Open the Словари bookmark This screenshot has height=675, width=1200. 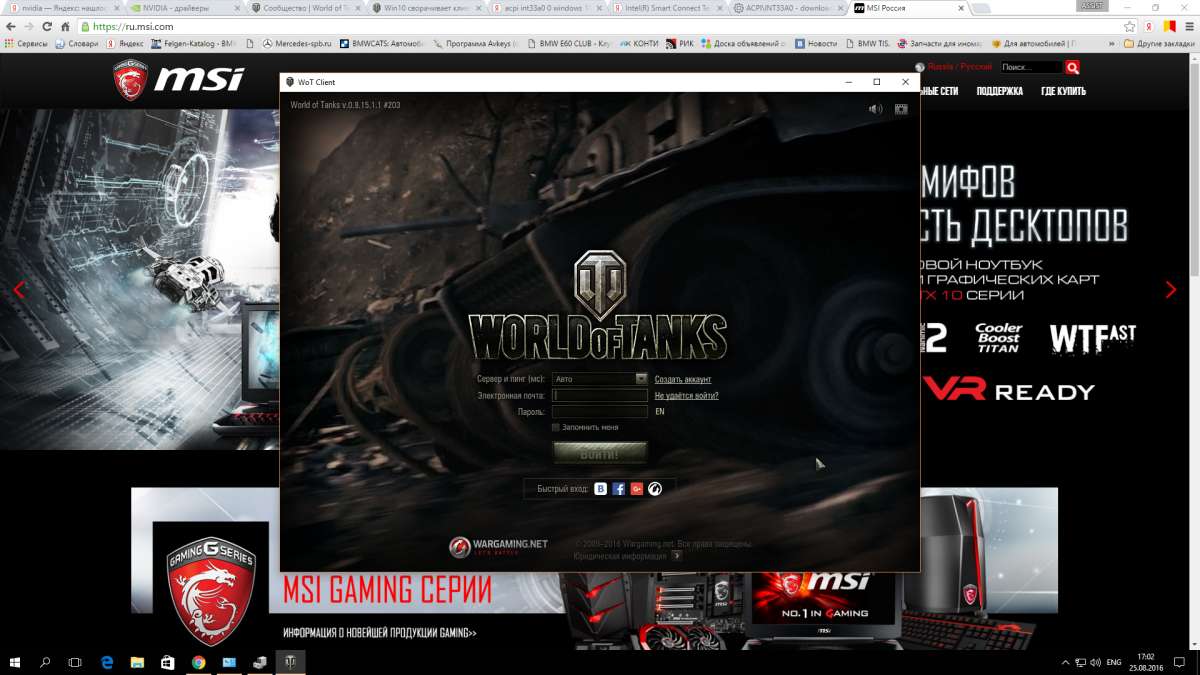point(76,44)
